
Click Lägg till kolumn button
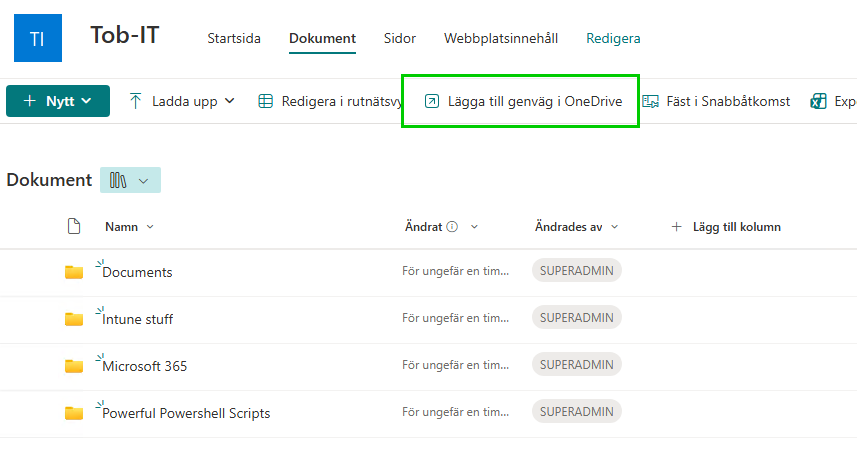pyautogui.click(x=726, y=227)
